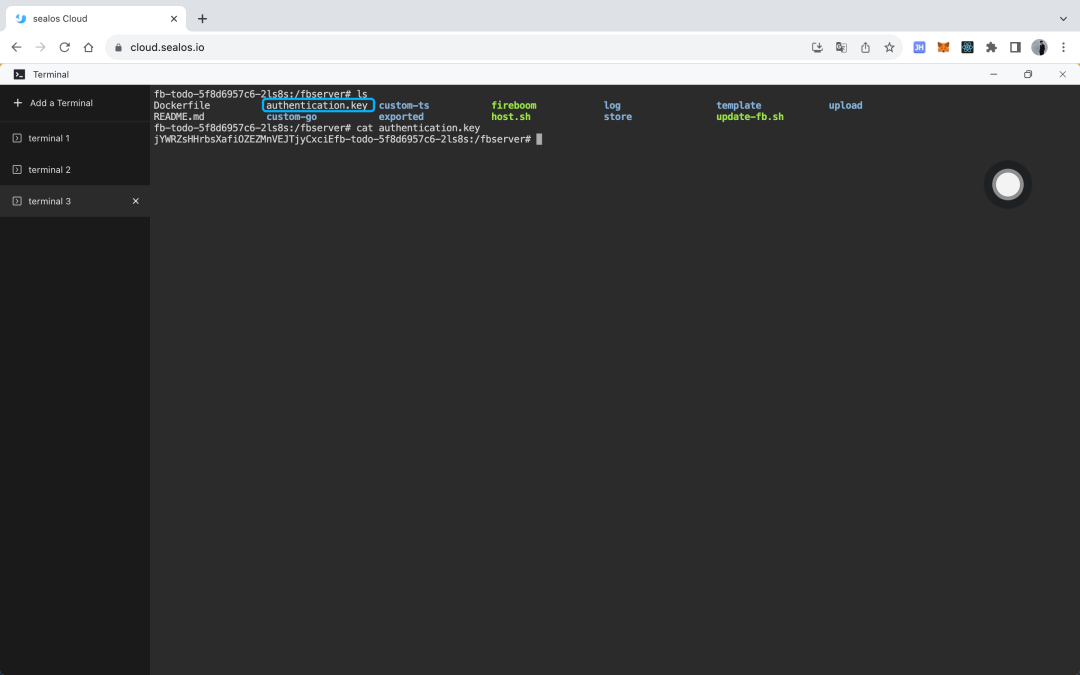Click the upload directory name

[x=845, y=105]
